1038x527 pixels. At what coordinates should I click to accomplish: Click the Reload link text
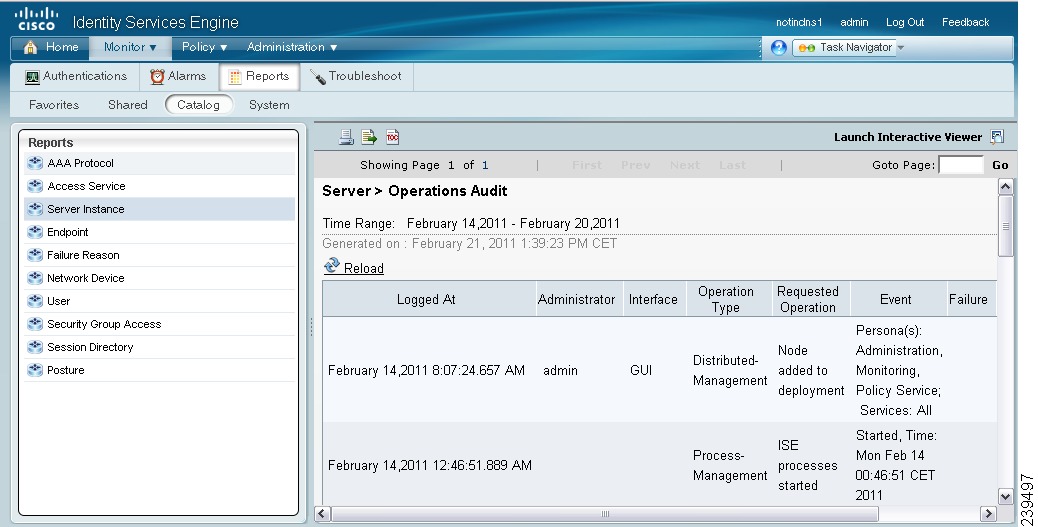point(363,268)
